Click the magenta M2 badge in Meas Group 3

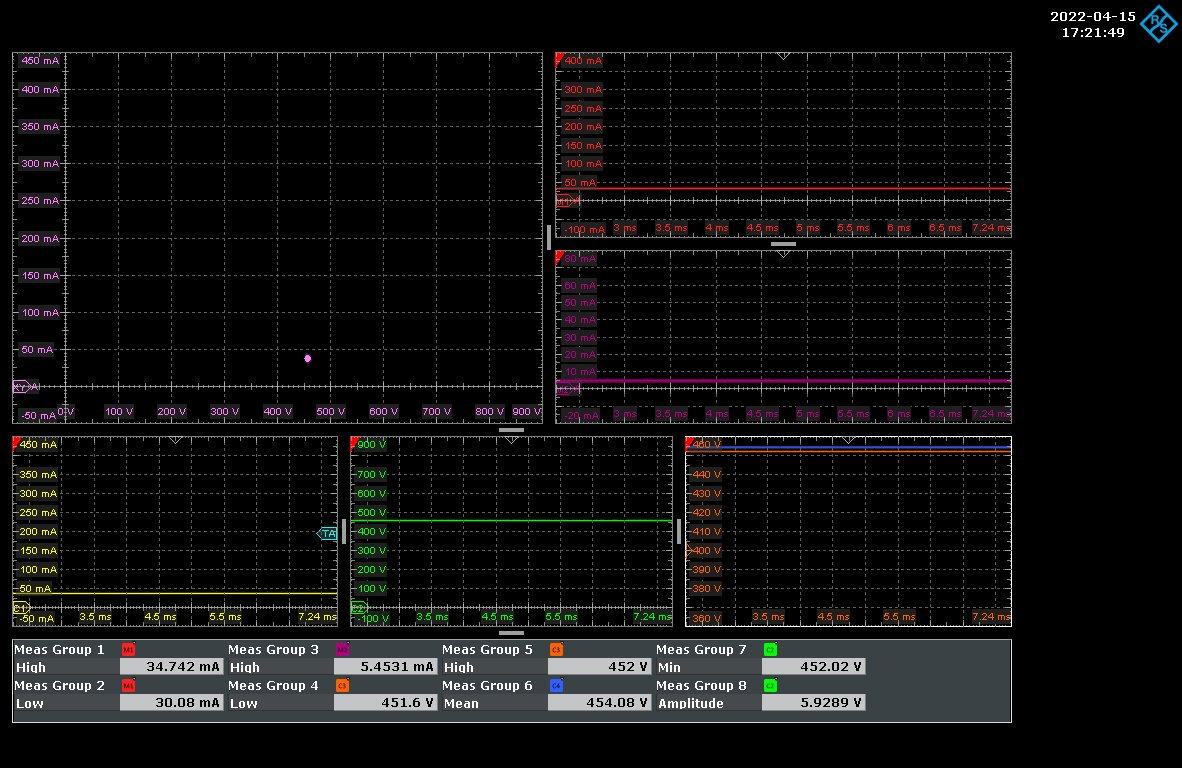pyautogui.click(x=342, y=649)
